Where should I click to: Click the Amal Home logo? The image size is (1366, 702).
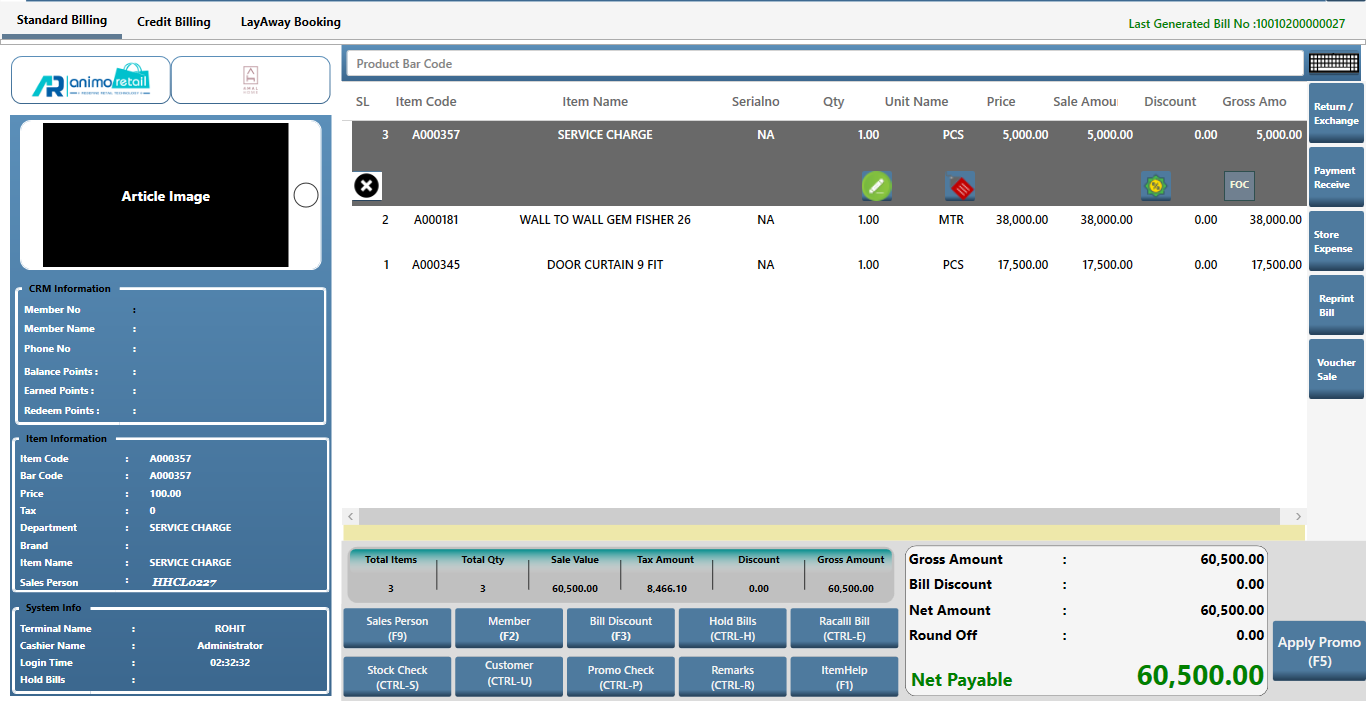point(250,80)
